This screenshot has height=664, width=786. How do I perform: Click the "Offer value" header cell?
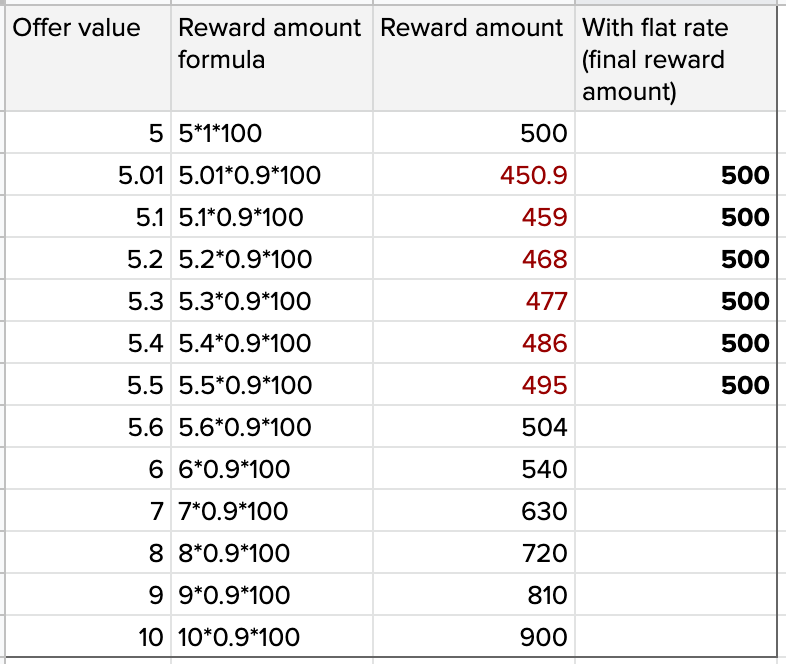tap(88, 58)
